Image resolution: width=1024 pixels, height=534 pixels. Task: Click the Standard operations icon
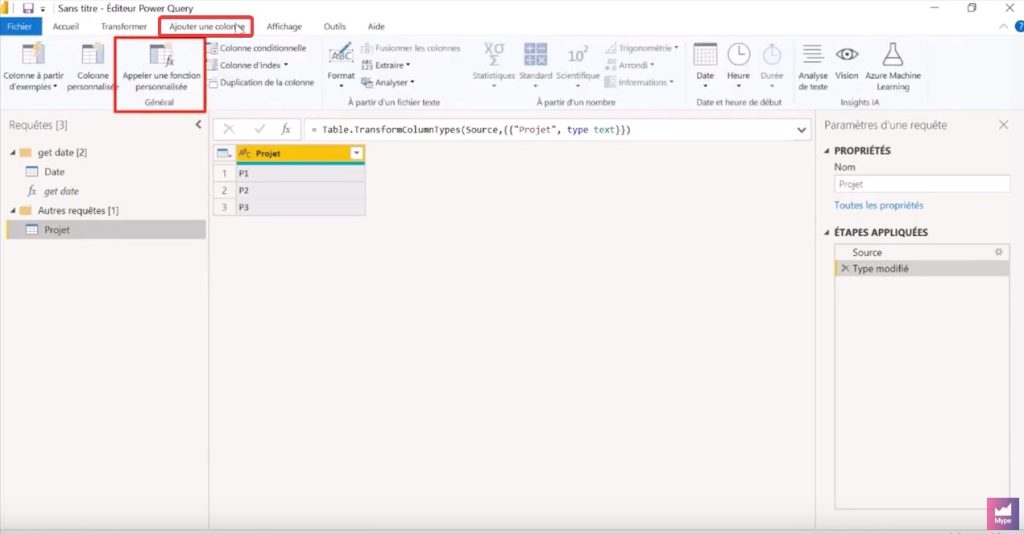click(536, 54)
